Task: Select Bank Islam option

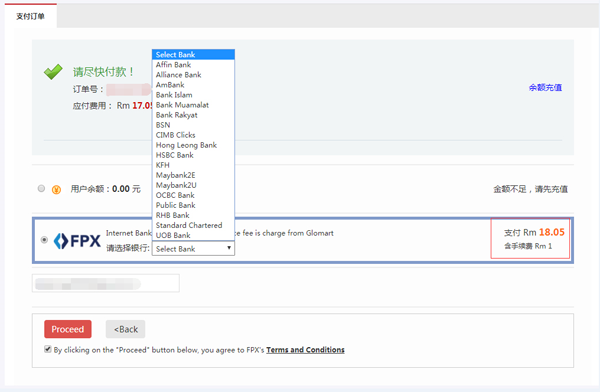Action: (x=193, y=95)
